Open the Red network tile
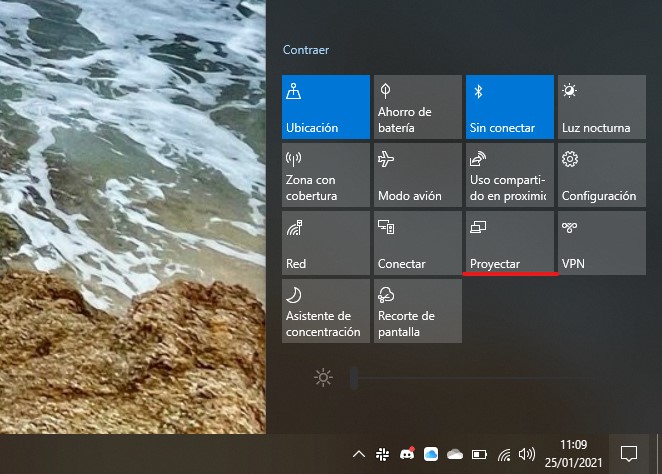Image resolution: width=662 pixels, height=474 pixels. coord(325,243)
